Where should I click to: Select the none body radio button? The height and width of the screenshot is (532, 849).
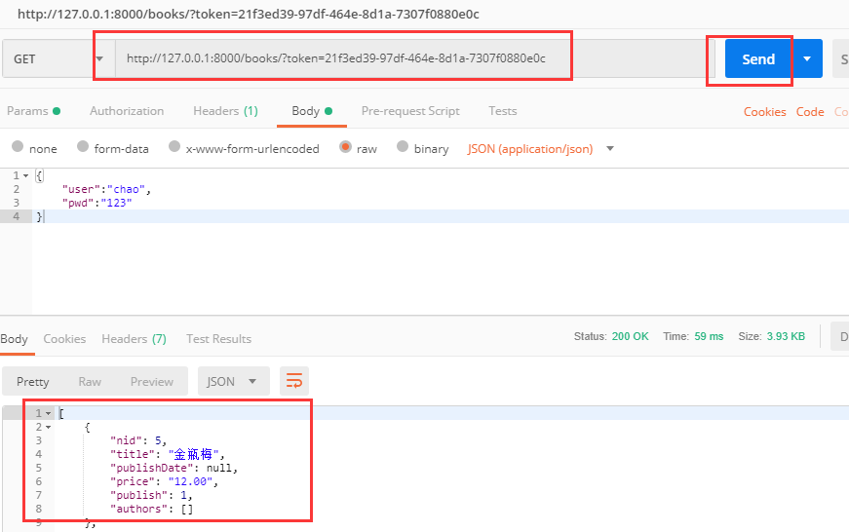18,147
